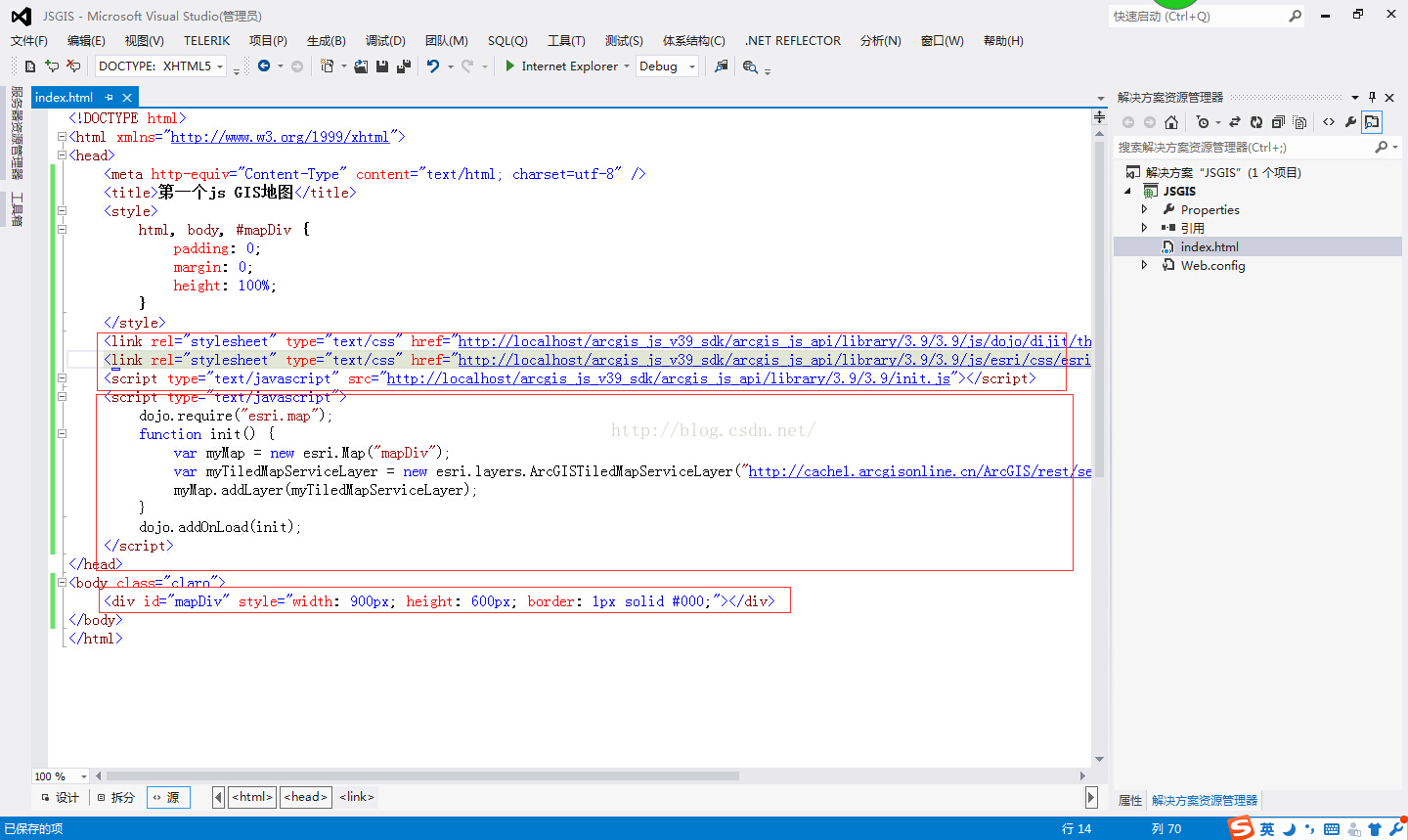Open Solution Explorer window options dropdown arrow
This screenshot has width=1408, height=840.
(x=1355, y=97)
